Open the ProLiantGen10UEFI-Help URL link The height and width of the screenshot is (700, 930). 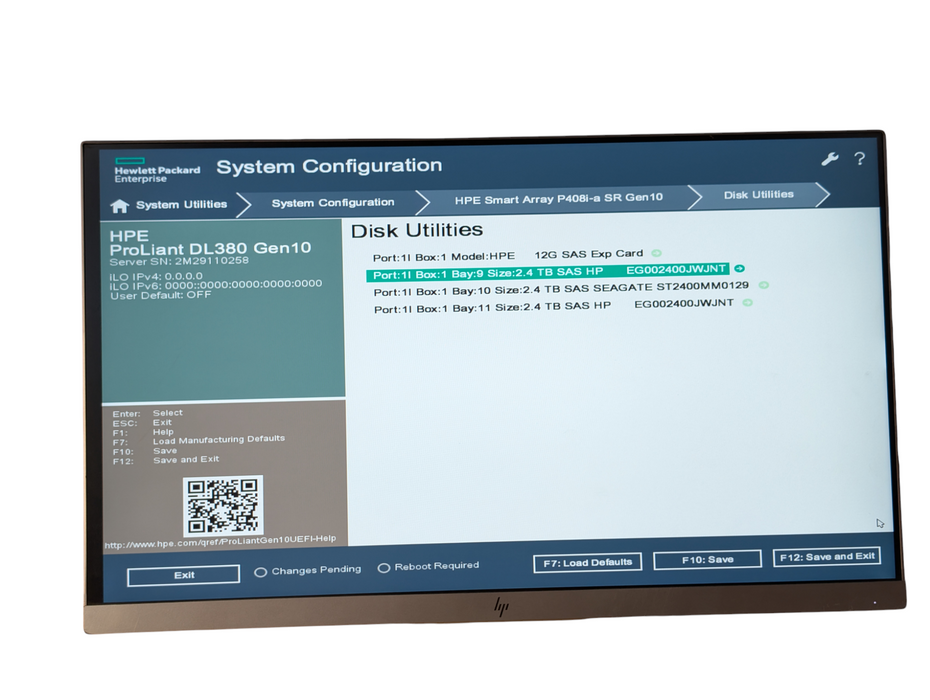click(x=220, y=542)
